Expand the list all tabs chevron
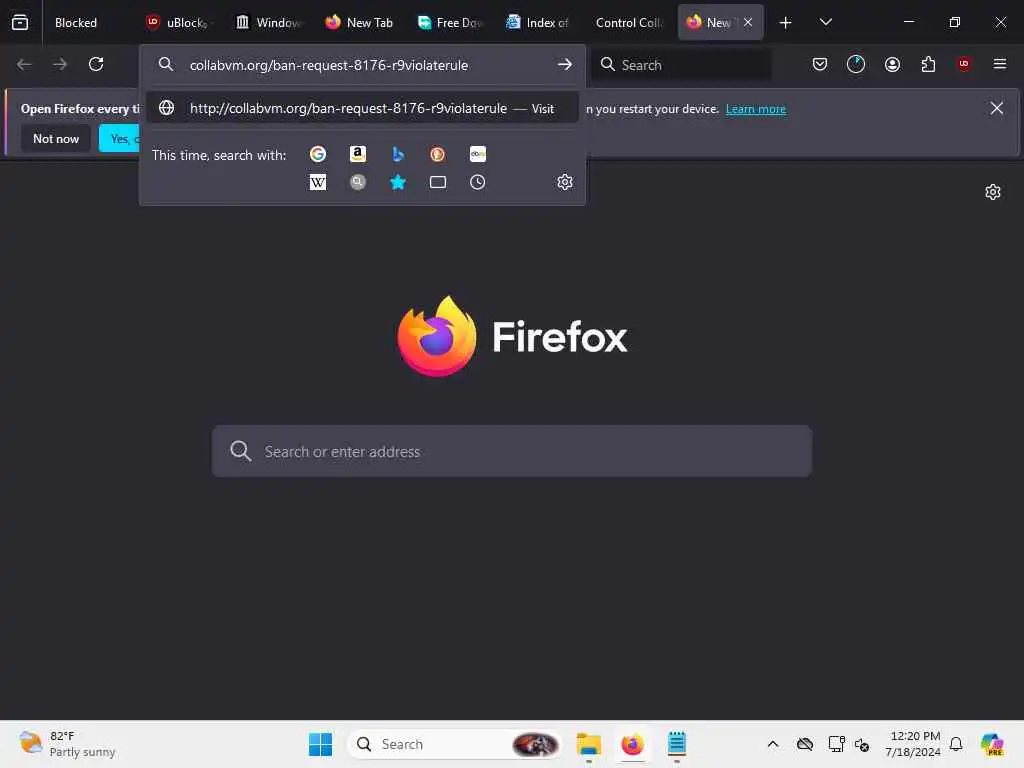 click(825, 22)
